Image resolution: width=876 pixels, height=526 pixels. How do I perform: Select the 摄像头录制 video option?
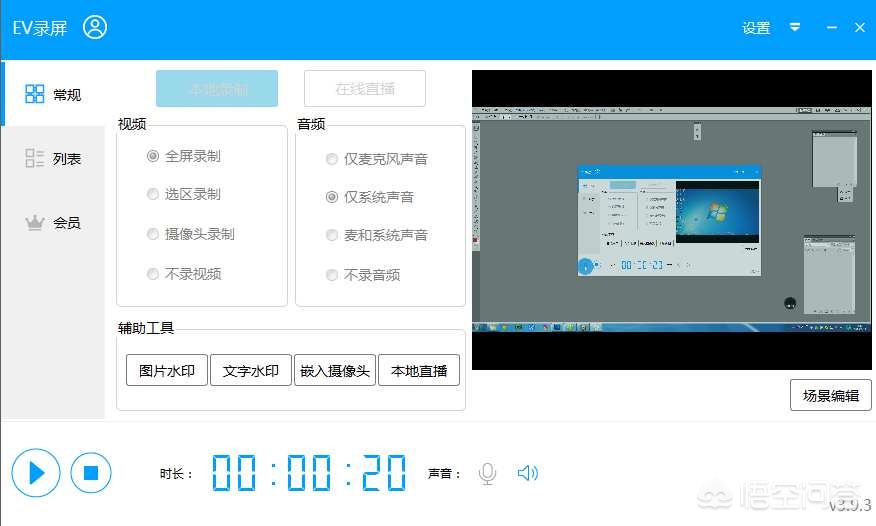tap(191, 233)
